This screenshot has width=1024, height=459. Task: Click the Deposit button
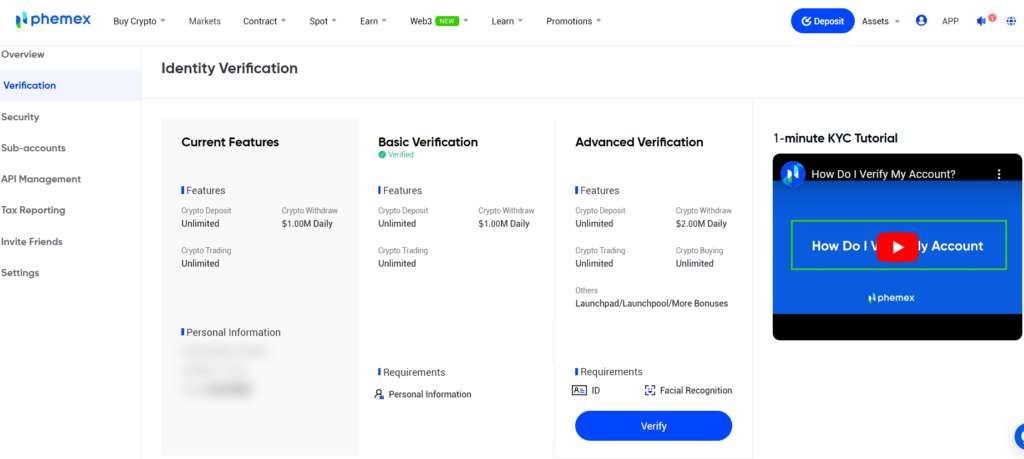pyautogui.click(x=822, y=21)
